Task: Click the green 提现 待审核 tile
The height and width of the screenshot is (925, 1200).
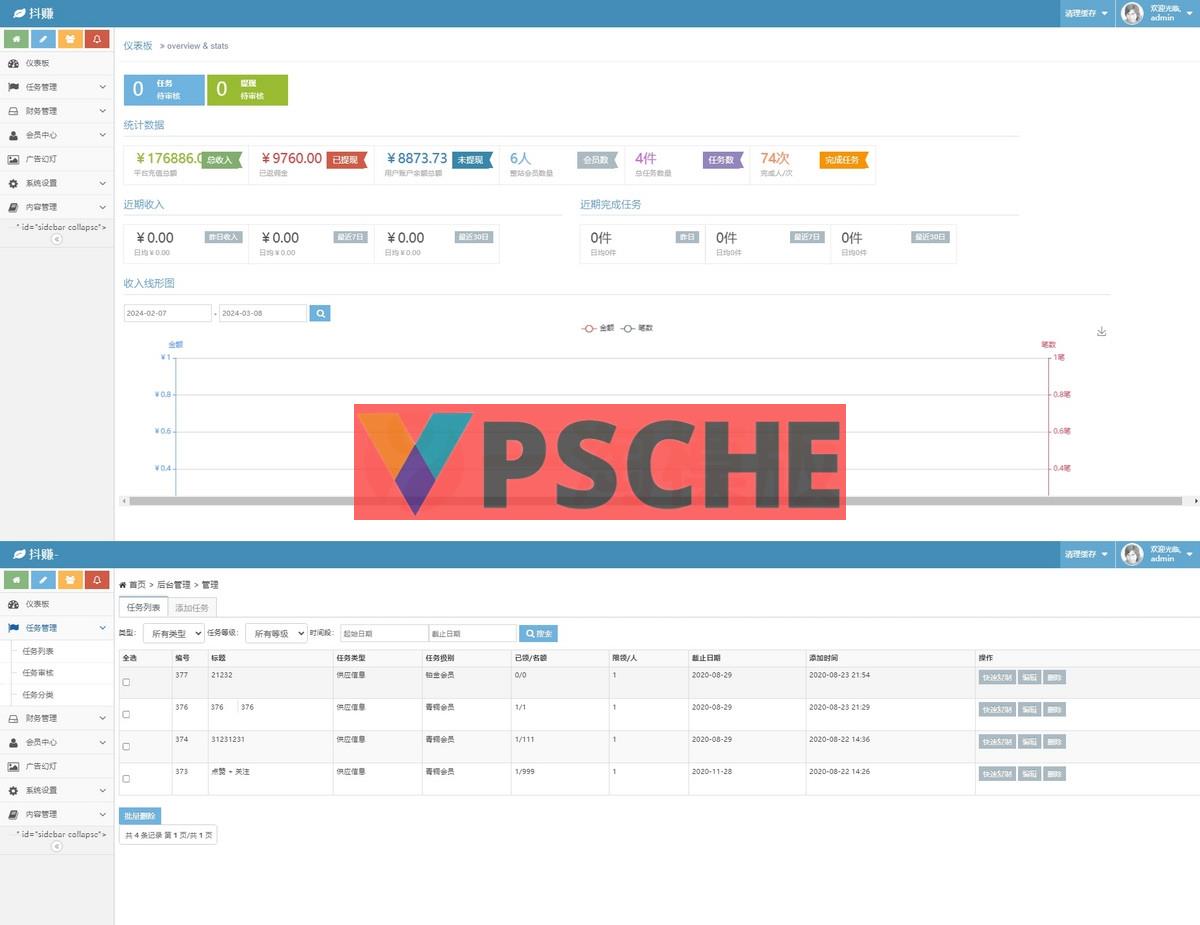Action: [x=247, y=90]
